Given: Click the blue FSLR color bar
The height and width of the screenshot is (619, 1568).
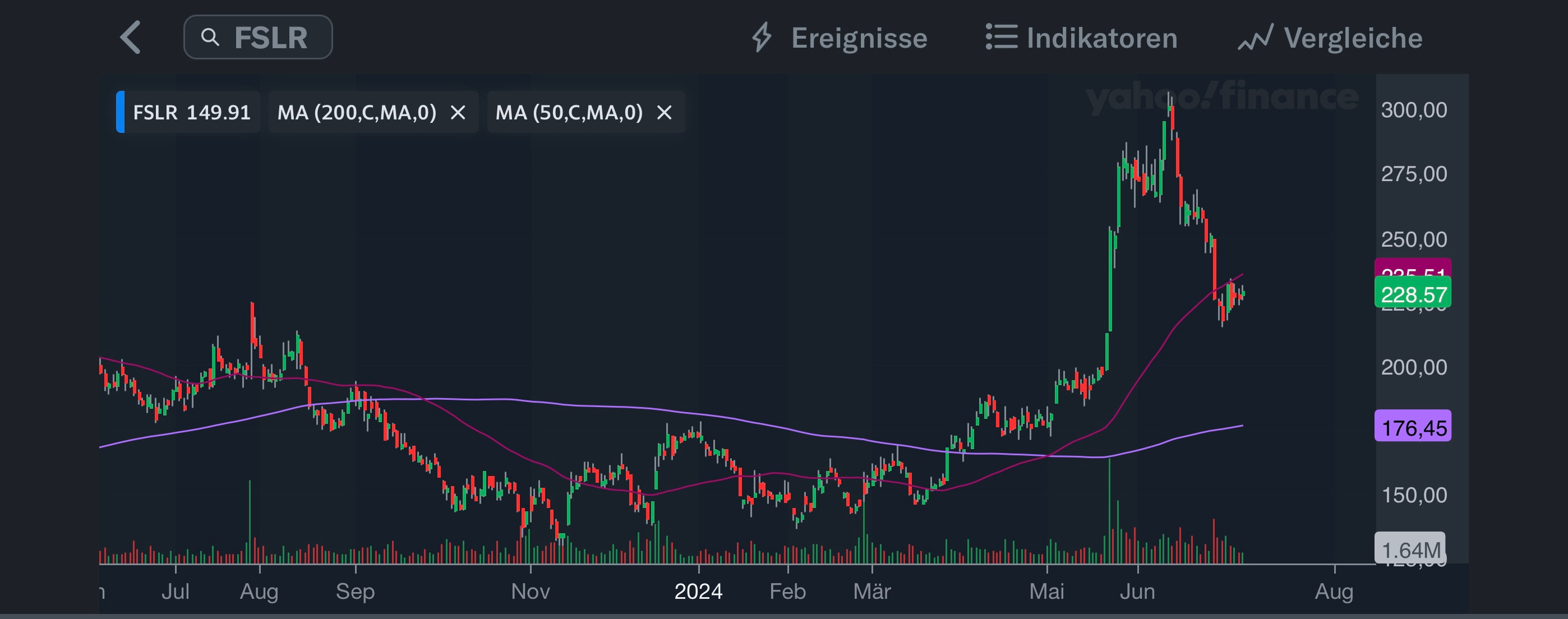Looking at the screenshot, I should [x=121, y=112].
